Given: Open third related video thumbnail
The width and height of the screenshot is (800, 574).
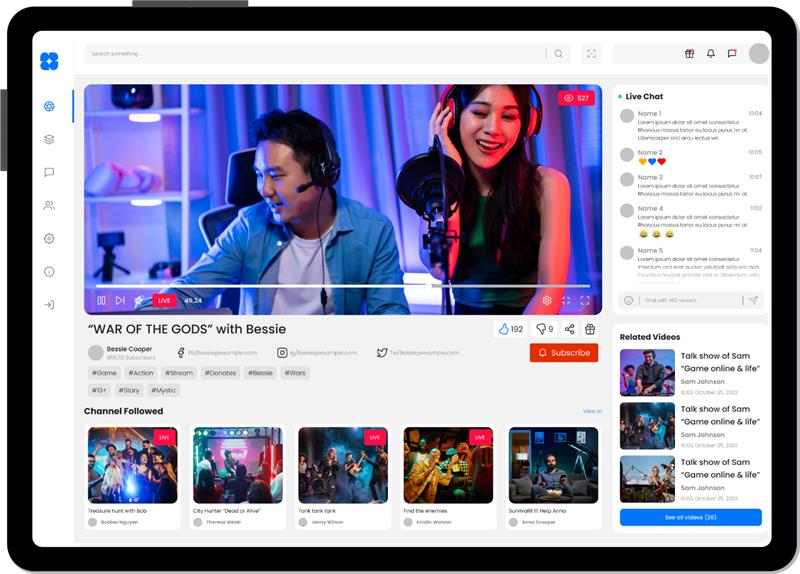Looking at the screenshot, I should 647,479.
